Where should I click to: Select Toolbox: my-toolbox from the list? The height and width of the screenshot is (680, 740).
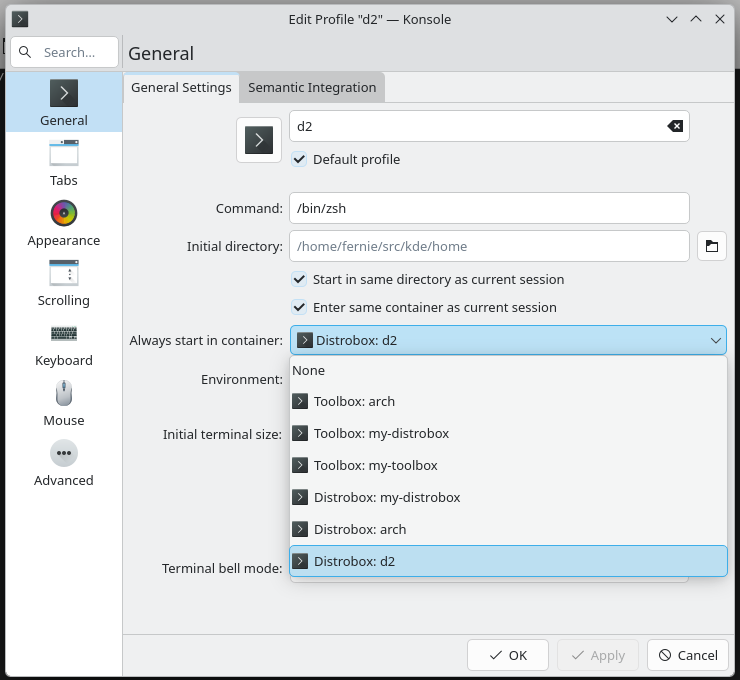(375, 465)
